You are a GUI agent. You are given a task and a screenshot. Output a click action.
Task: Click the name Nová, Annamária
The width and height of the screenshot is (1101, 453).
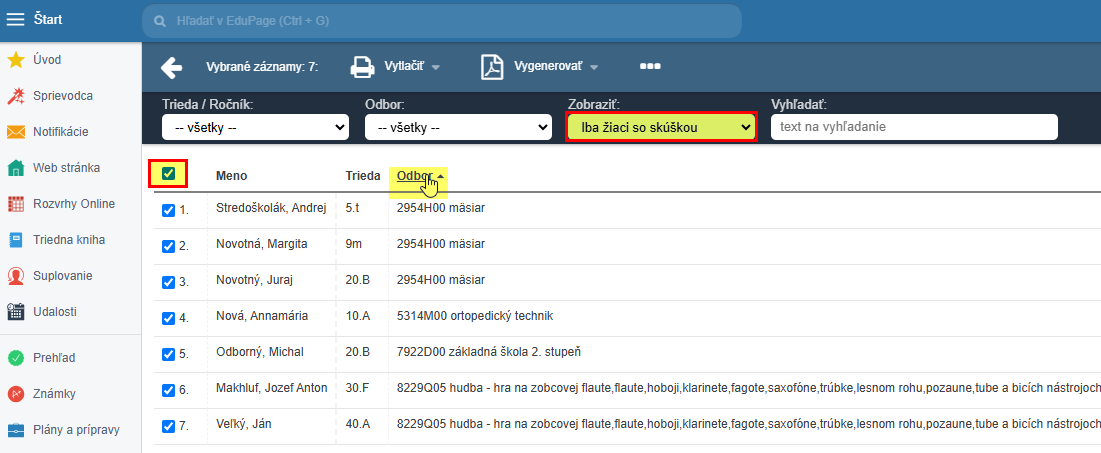pyautogui.click(x=262, y=316)
